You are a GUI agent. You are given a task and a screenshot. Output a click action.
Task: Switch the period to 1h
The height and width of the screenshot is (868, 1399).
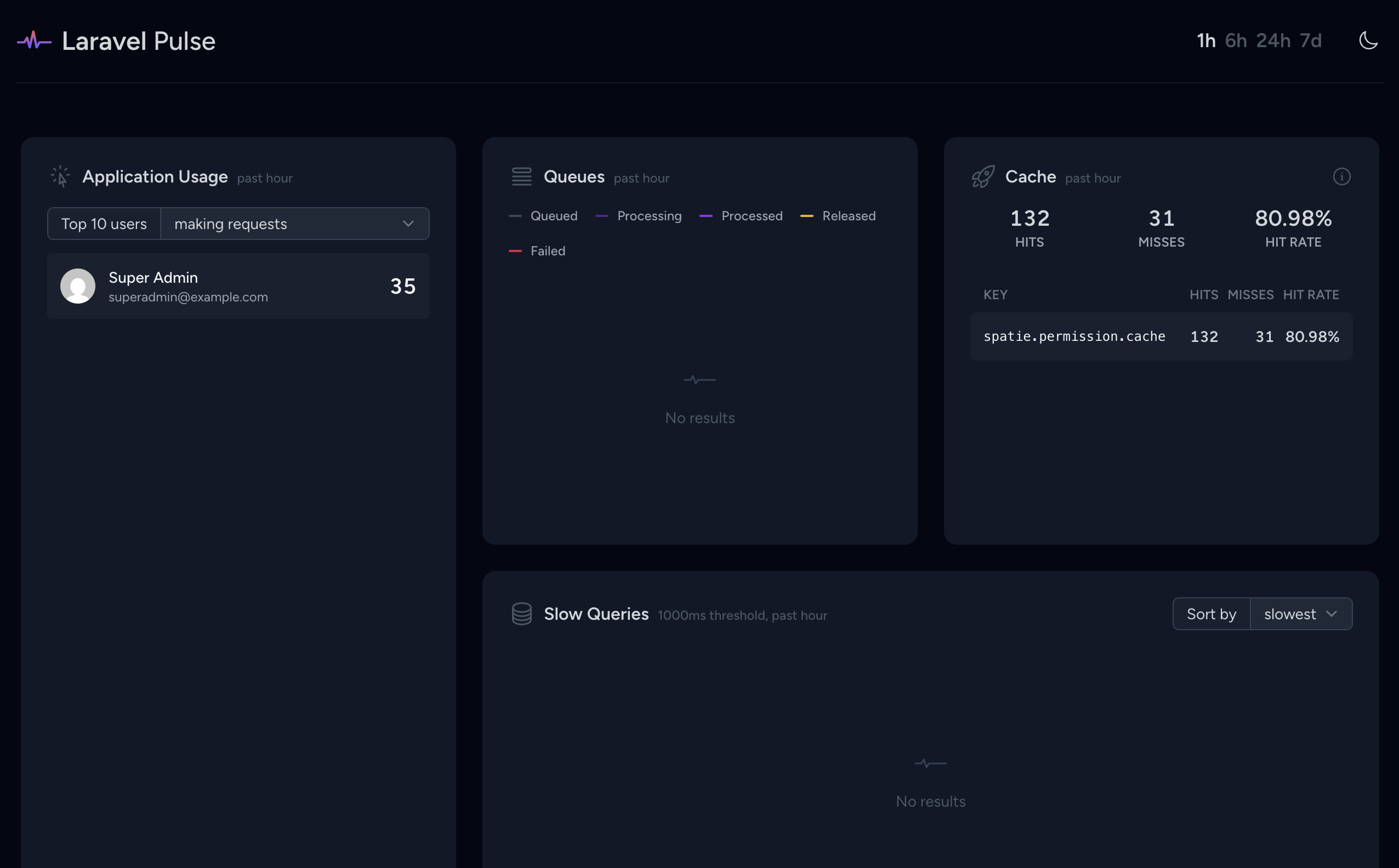tap(1206, 41)
